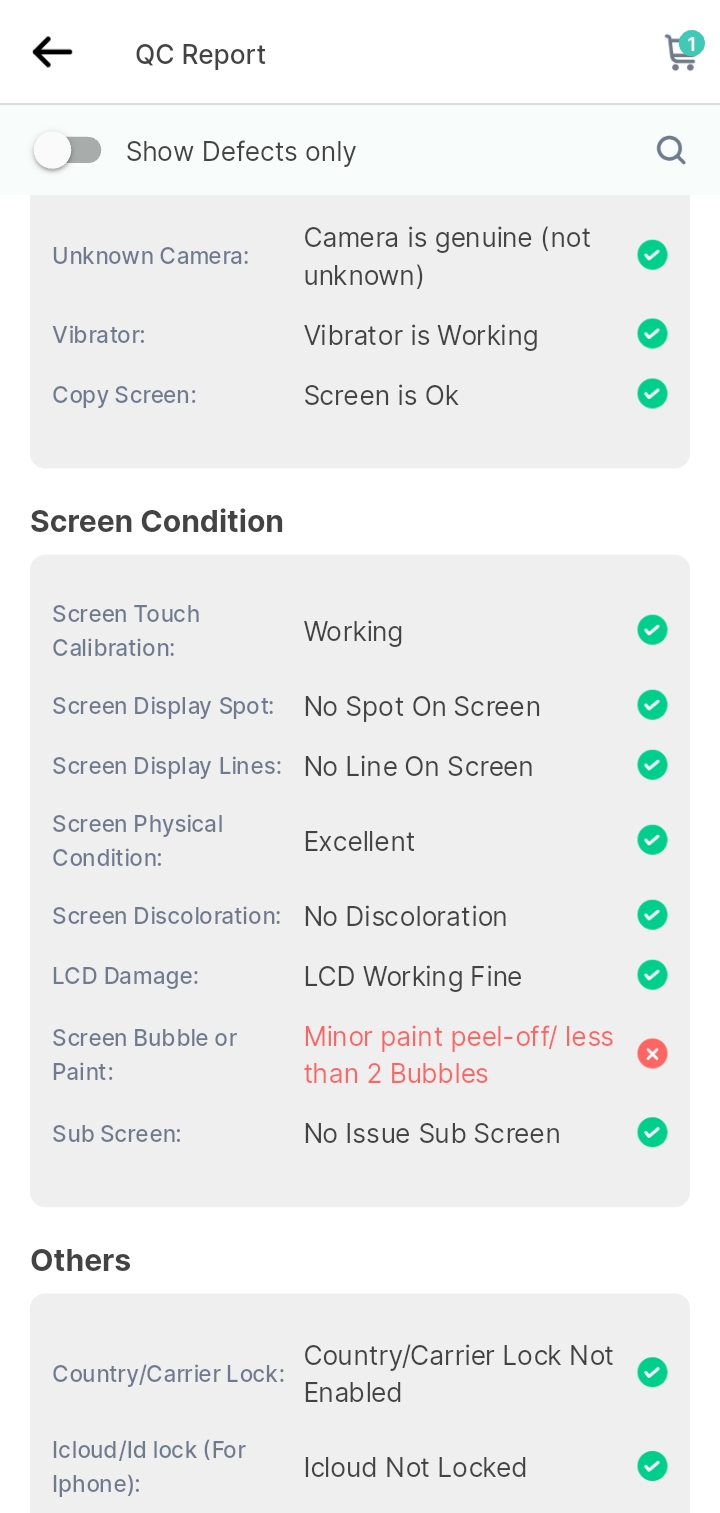Image resolution: width=720 pixels, height=1513 pixels.
Task: Select the Minor paint peel-off defect text
Action: point(458,1055)
